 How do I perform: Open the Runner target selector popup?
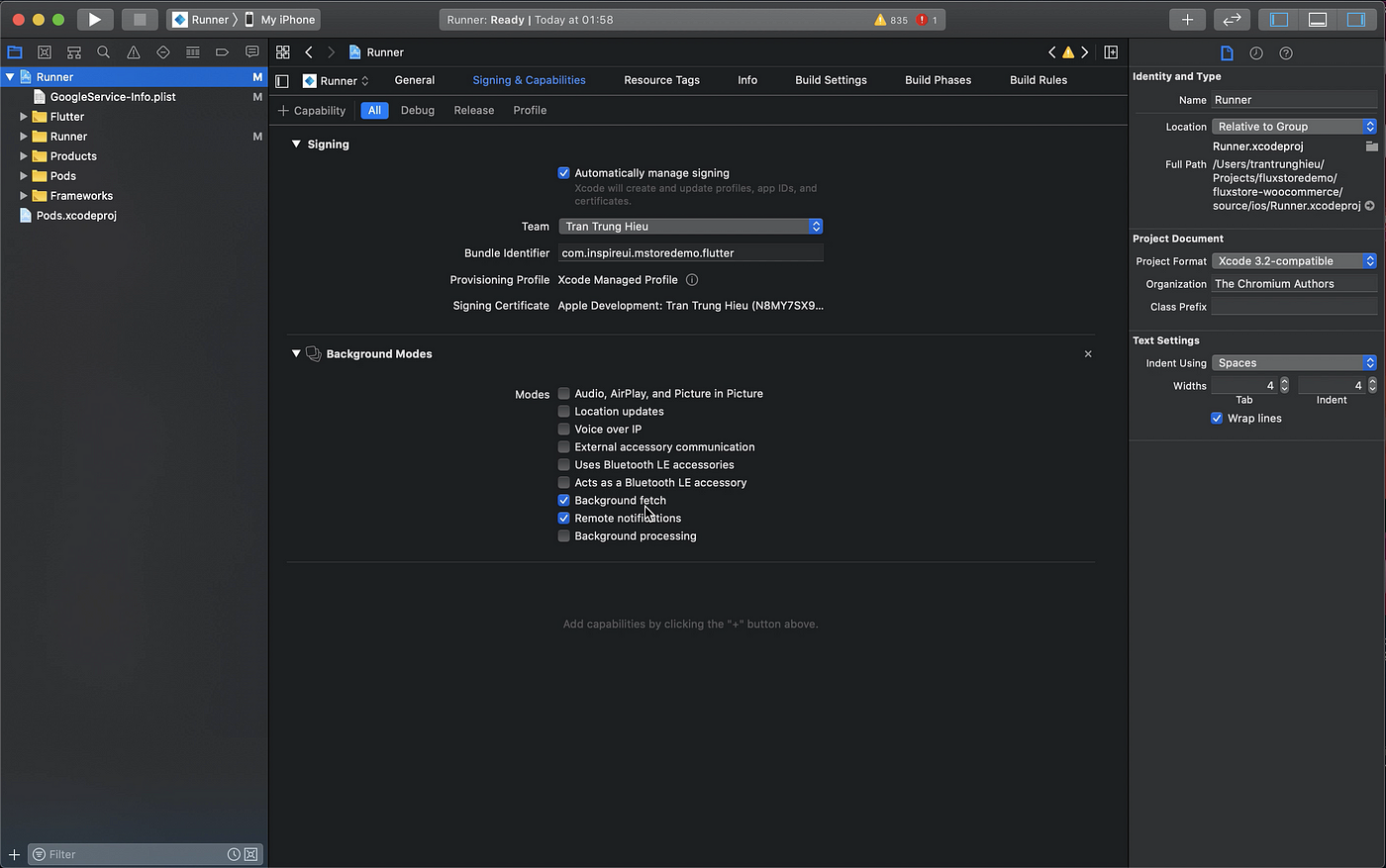click(x=337, y=81)
